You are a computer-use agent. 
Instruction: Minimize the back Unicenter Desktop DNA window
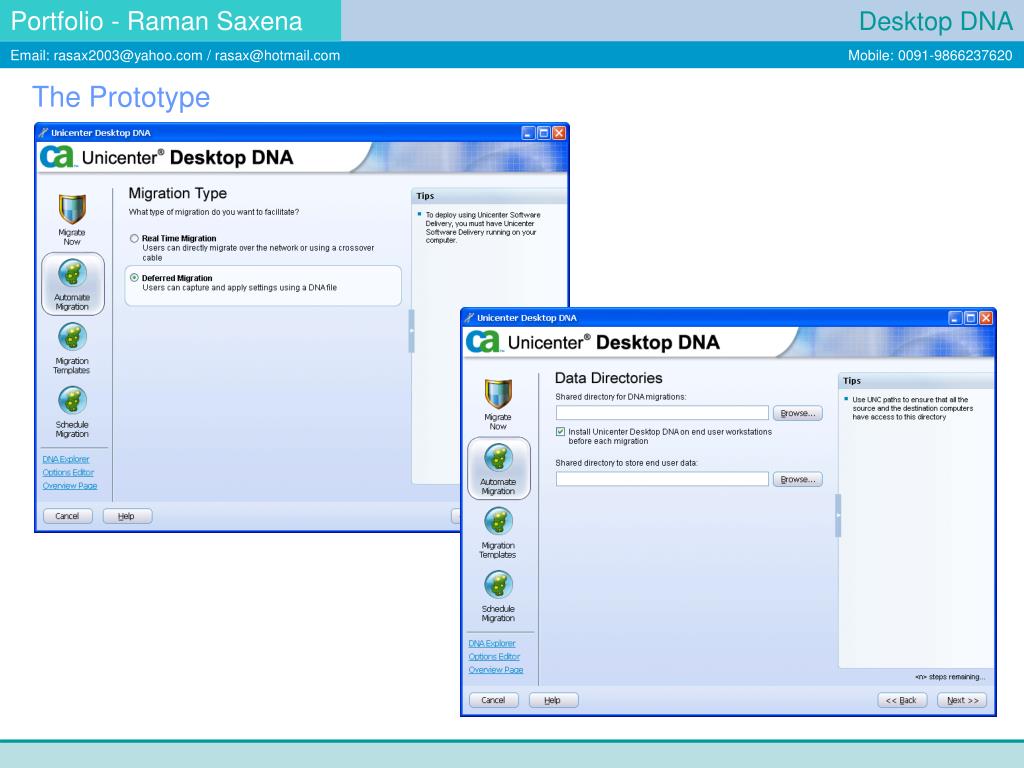(x=529, y=133)
